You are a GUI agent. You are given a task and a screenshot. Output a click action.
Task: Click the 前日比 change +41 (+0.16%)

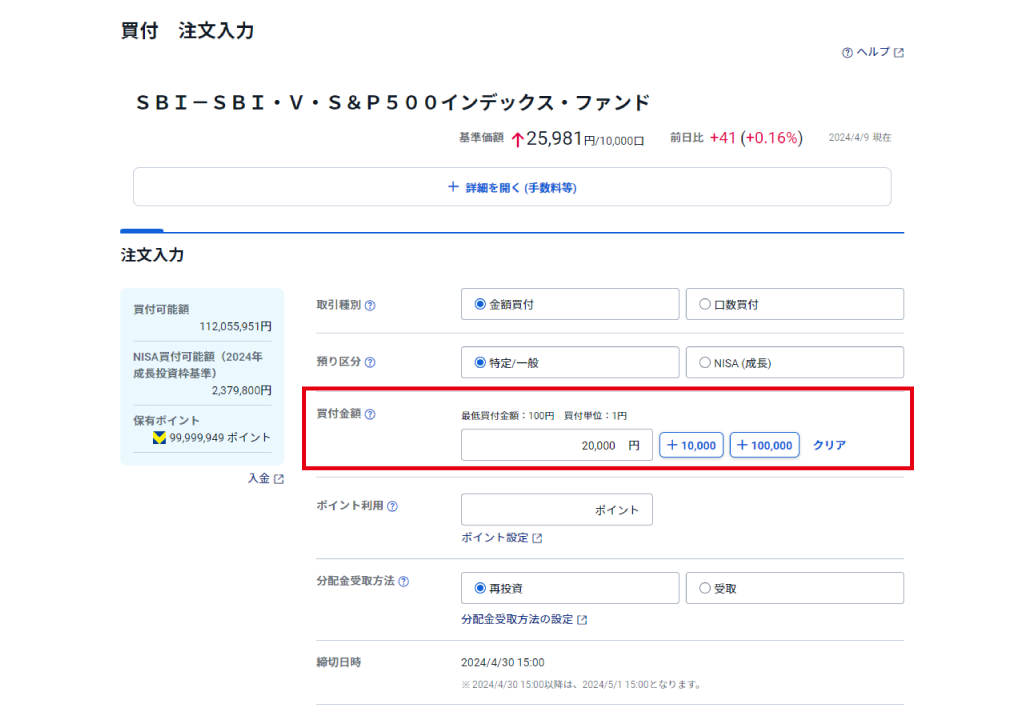pyautogui.click(x=756, y=138)
